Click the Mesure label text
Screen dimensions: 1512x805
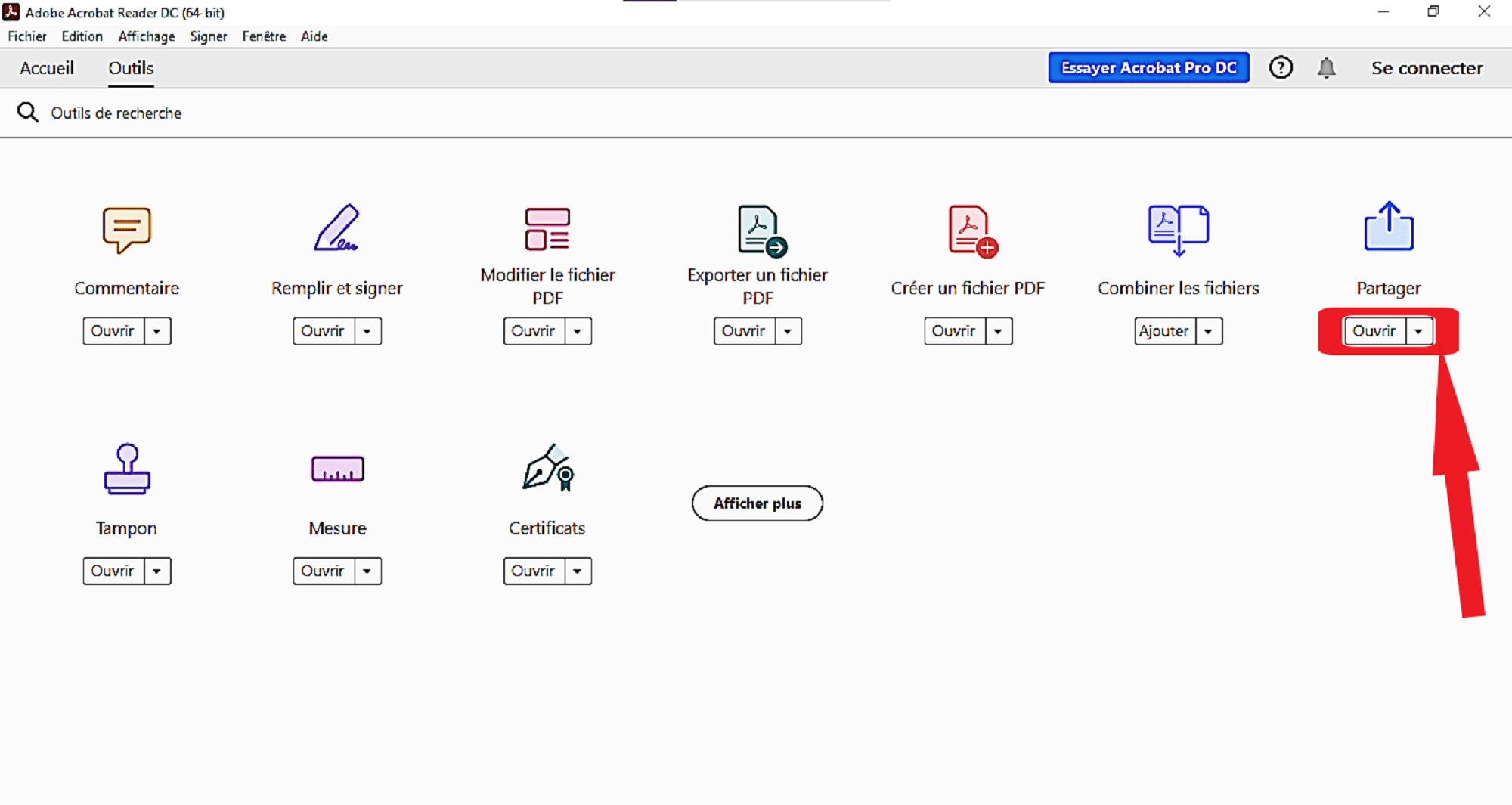click(x=337, y=528)
